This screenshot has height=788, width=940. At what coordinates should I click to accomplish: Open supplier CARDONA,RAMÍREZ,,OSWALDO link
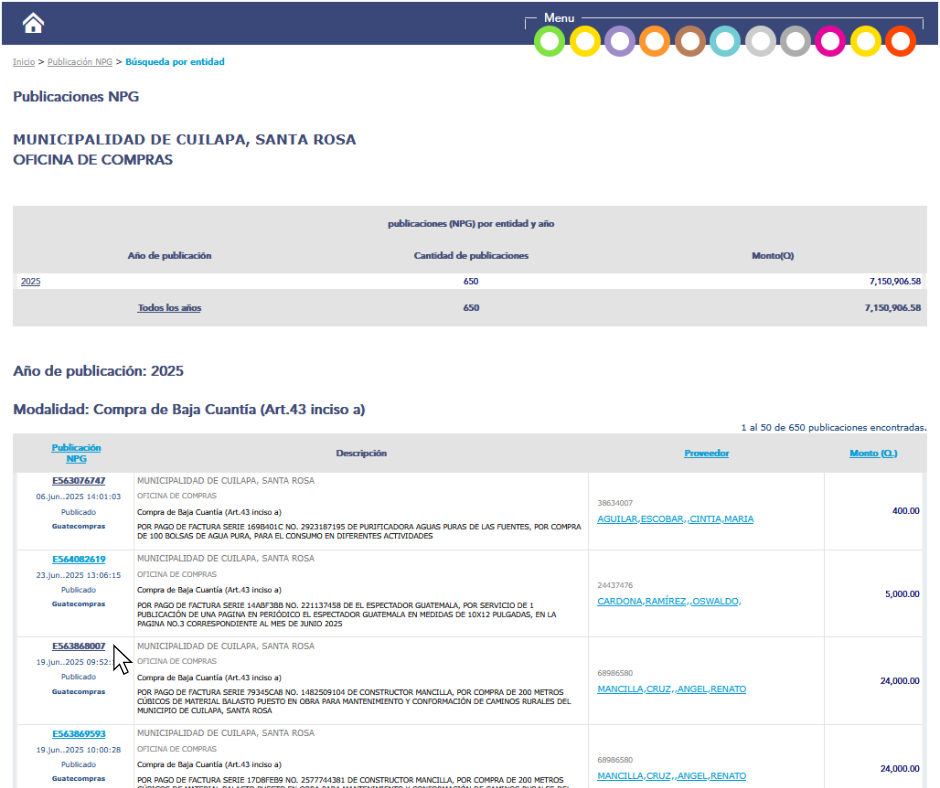click(x=669, y=601)
